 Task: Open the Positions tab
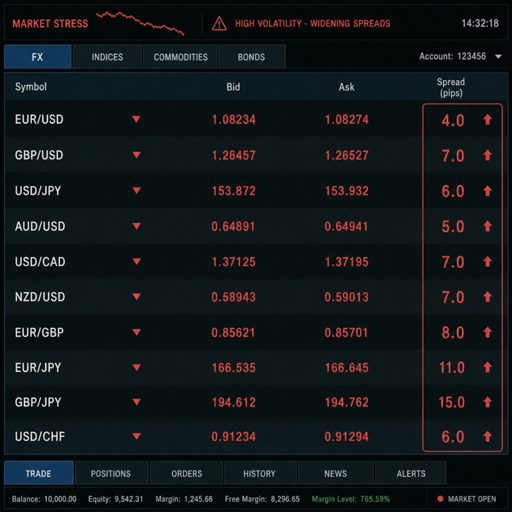111,473
